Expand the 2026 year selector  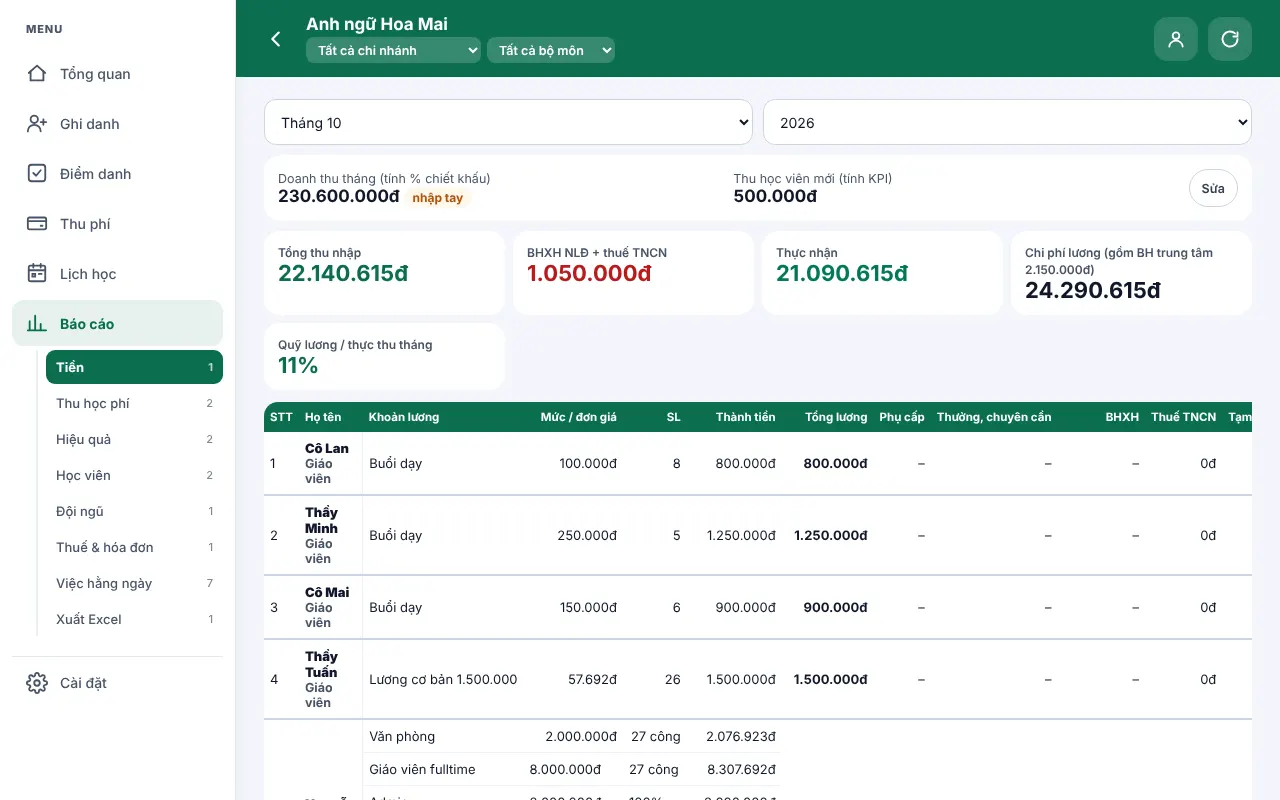(x=1007, y=122)
